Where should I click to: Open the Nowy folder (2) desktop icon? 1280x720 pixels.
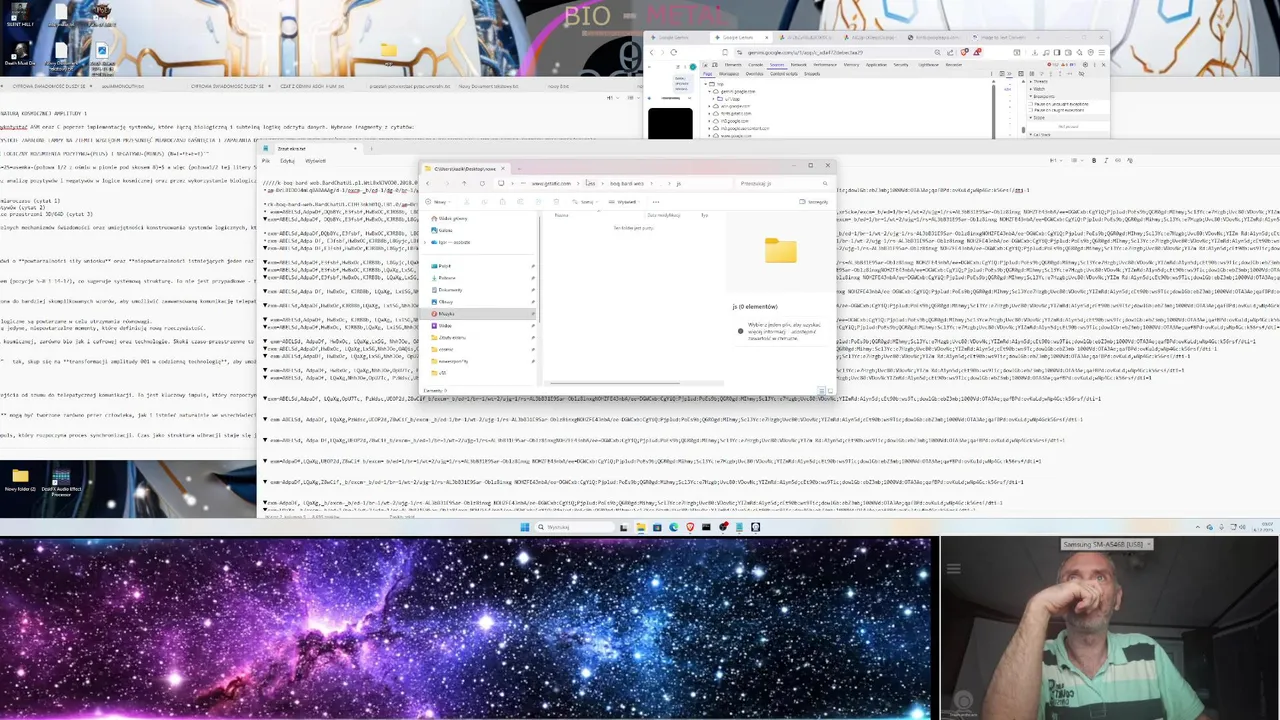click(20, 480)
